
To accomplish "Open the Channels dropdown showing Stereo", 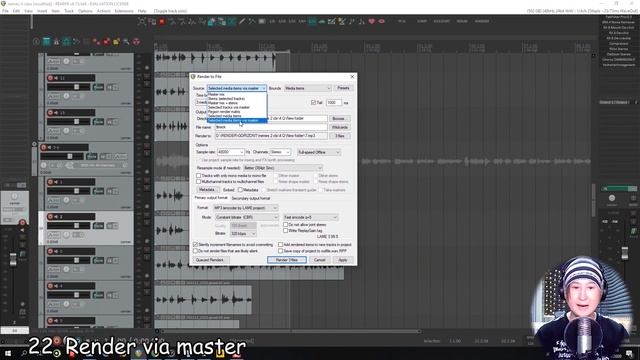I will (280, 152).
